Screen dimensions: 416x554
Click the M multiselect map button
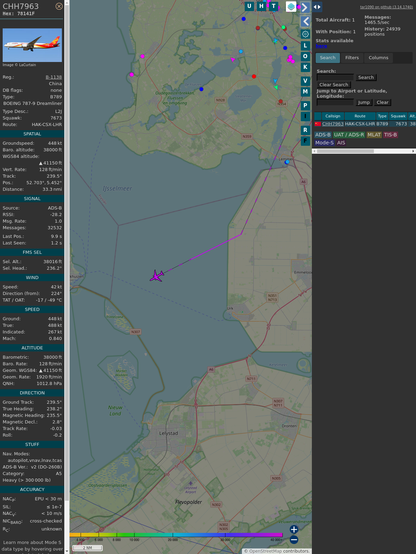(x=305, y=92)
